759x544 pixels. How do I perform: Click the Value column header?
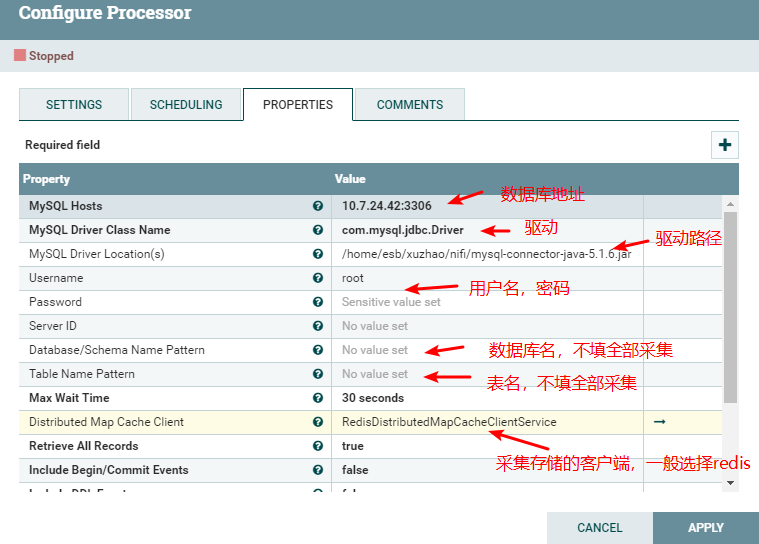click(x=350, y=179)
